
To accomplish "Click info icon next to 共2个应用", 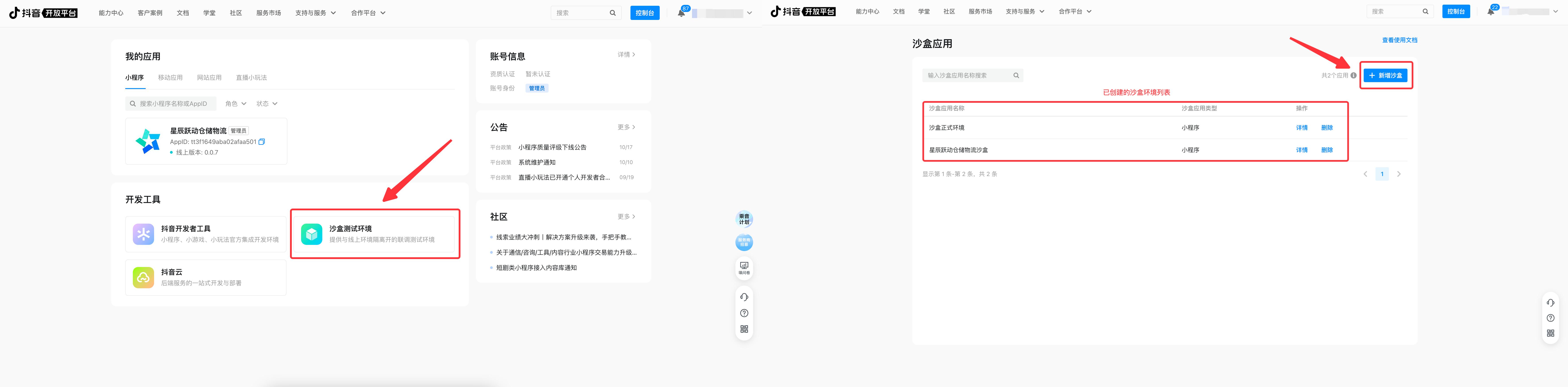I will 1353,75.
